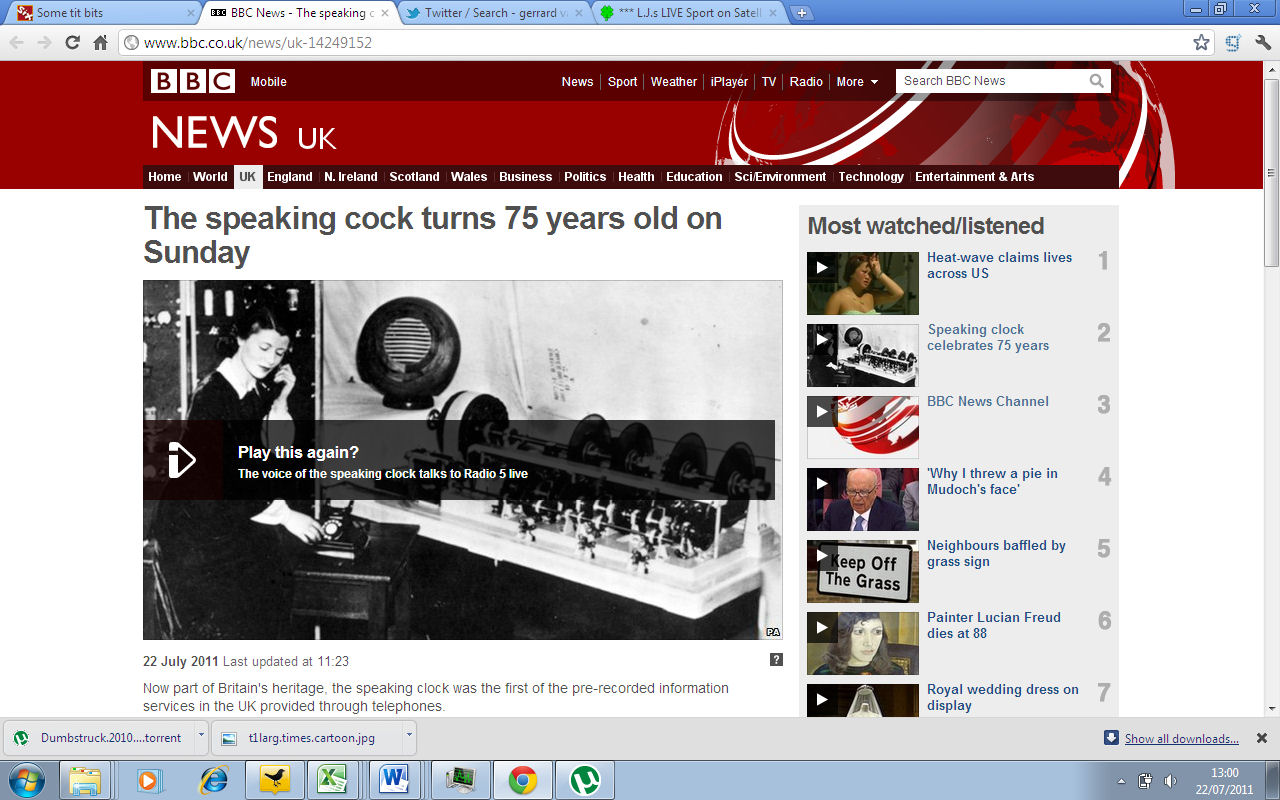The image size is (1280, 800).
Task: Switch to Google Chrome in the taskbar
Action: tap(522, 779)
